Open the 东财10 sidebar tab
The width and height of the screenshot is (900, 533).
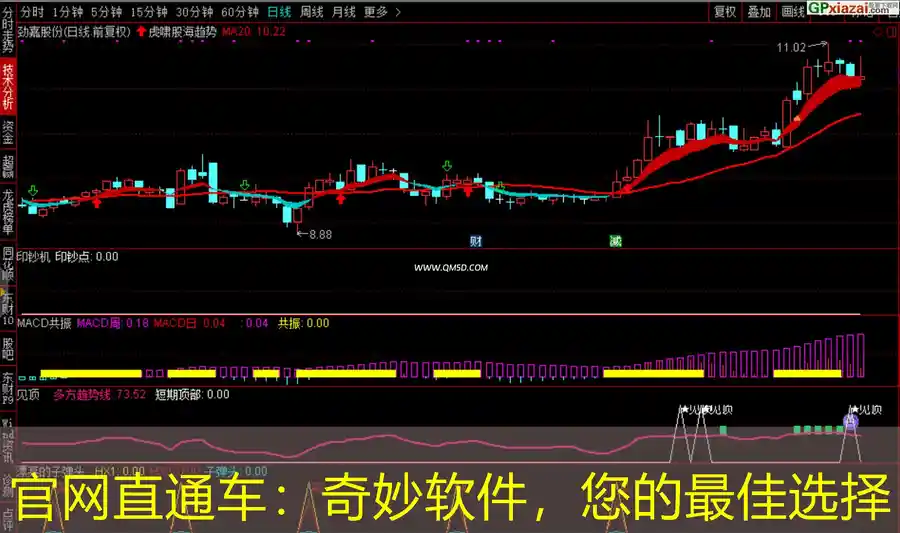(x=7, y=308)
